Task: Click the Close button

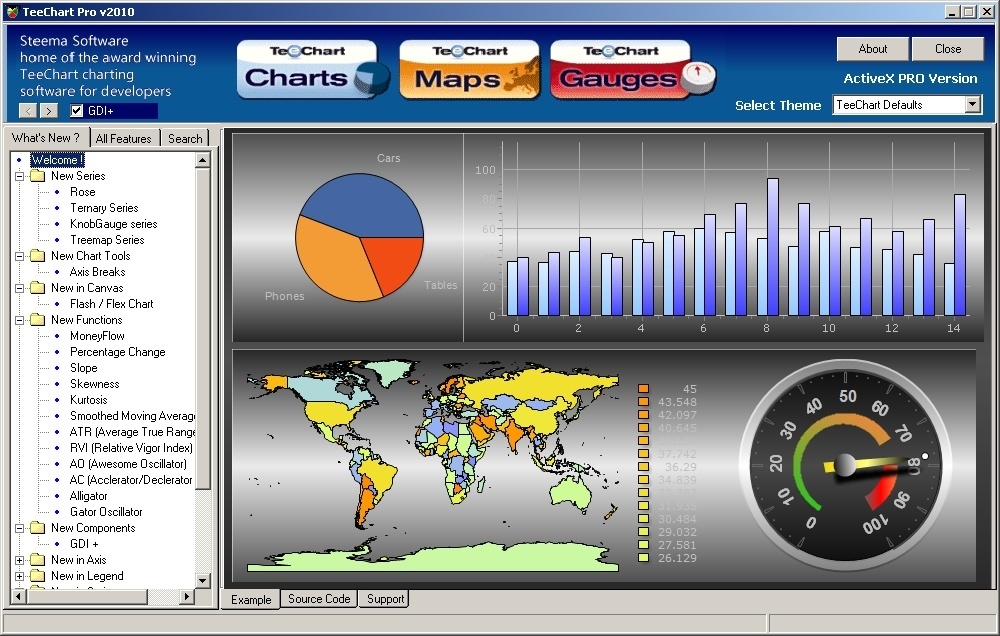Action: tap(948, 49)
